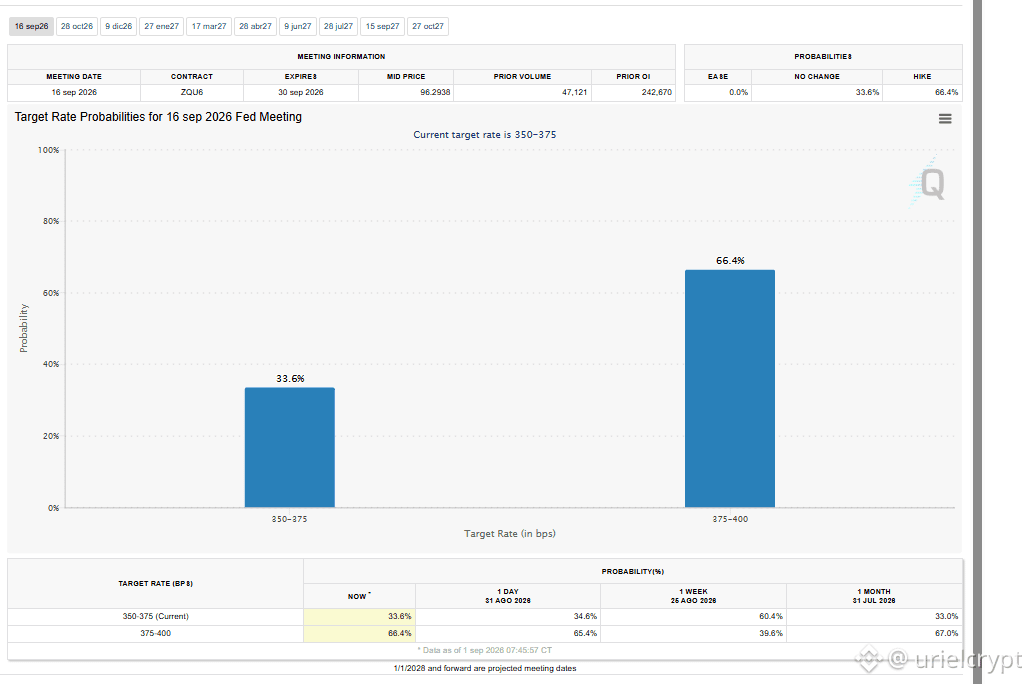The image size is (1030, 684).
Task: Select the 16 sep26 meeting tab
Action: click(32, 26)
